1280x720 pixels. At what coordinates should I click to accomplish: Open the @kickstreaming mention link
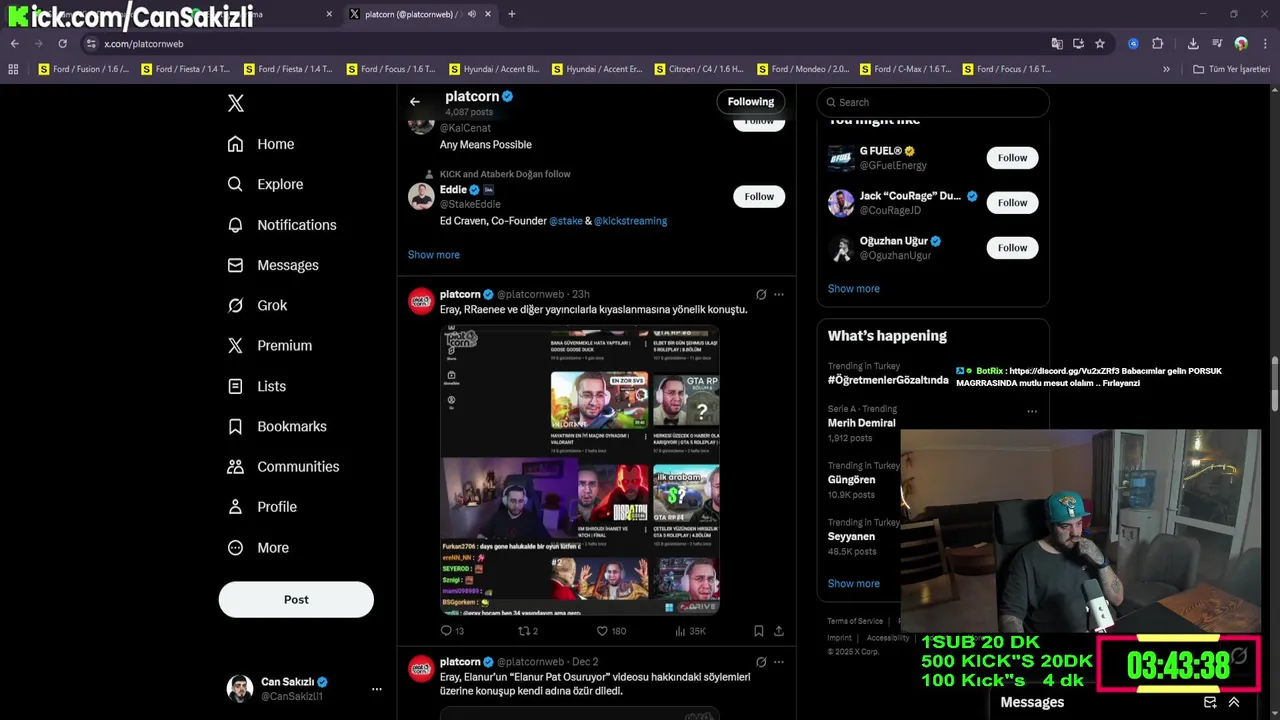pos(630,221)
